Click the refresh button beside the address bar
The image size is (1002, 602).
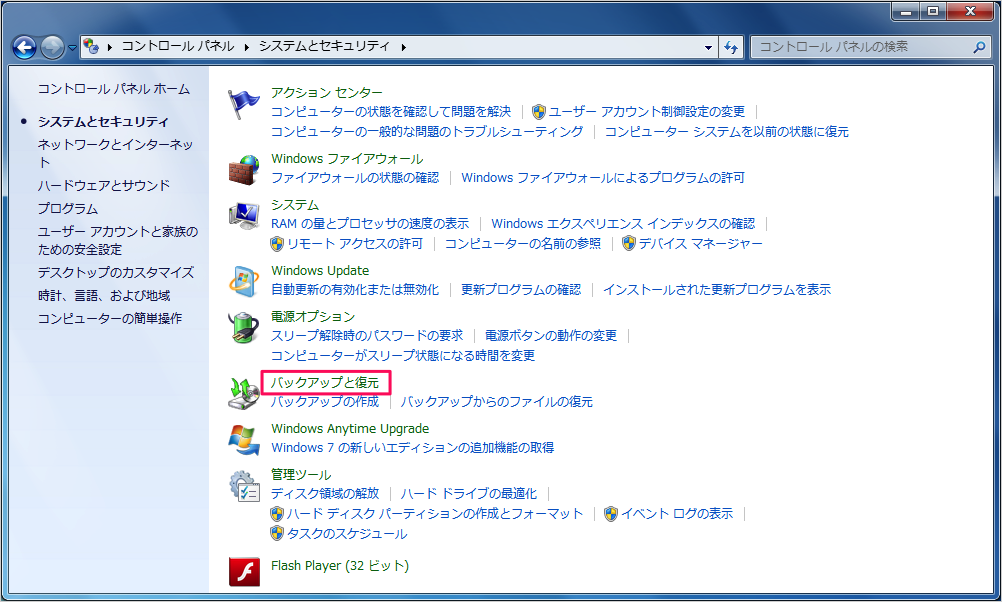pos(732,47)
